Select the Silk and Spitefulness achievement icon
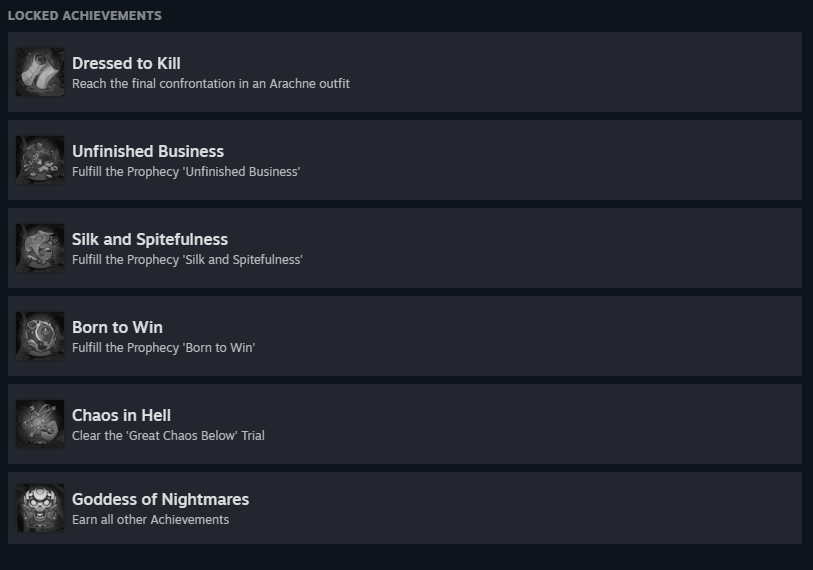 (40, 248)
